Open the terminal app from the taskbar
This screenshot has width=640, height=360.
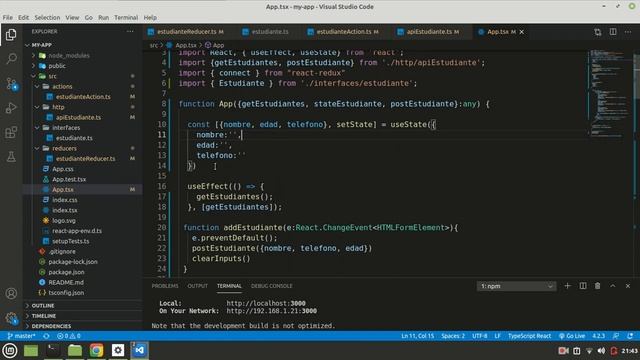pyautogui.click(x=53, y=350)
